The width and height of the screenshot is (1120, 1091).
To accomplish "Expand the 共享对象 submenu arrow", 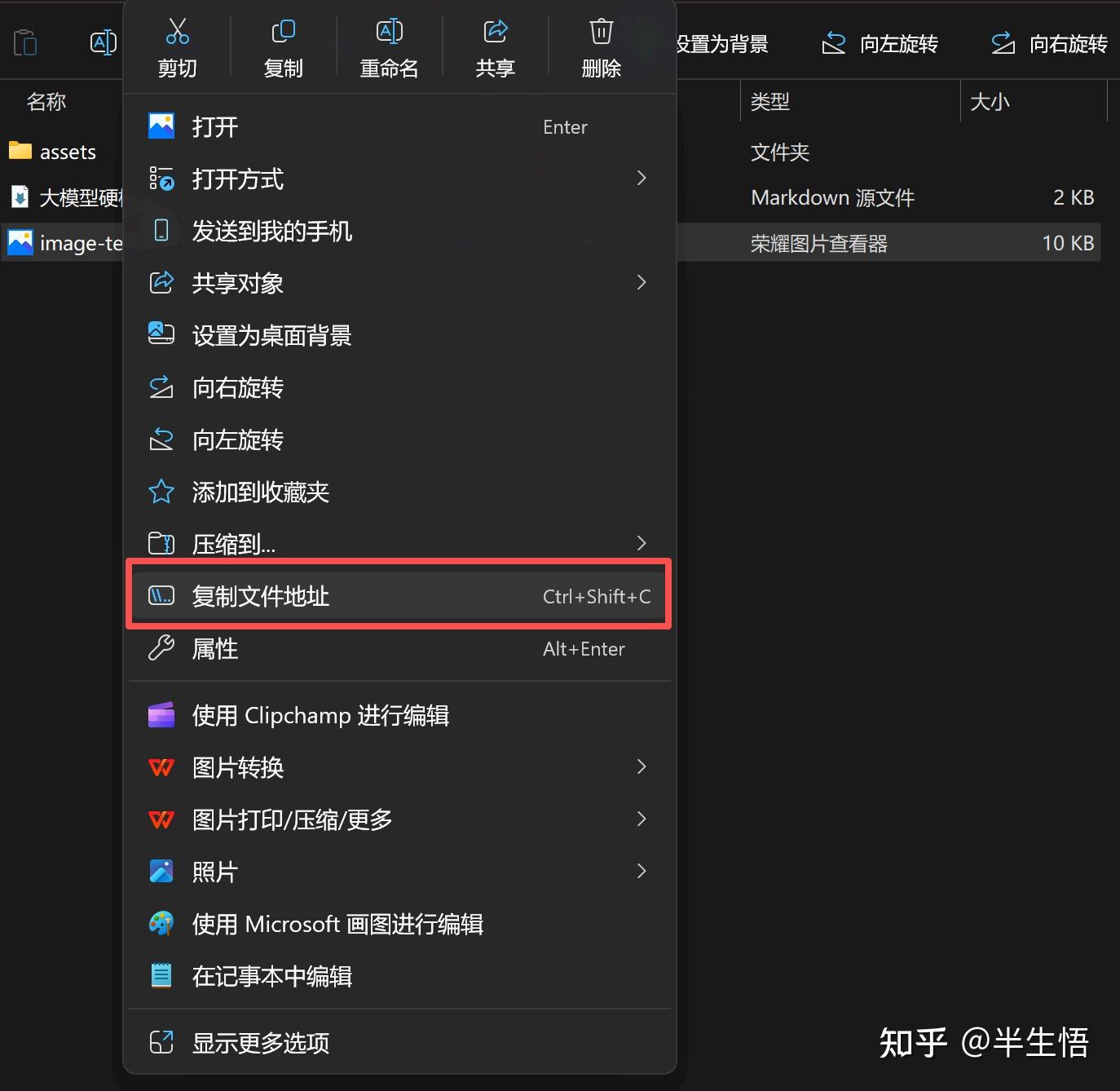I will click(x=642, y=282).
